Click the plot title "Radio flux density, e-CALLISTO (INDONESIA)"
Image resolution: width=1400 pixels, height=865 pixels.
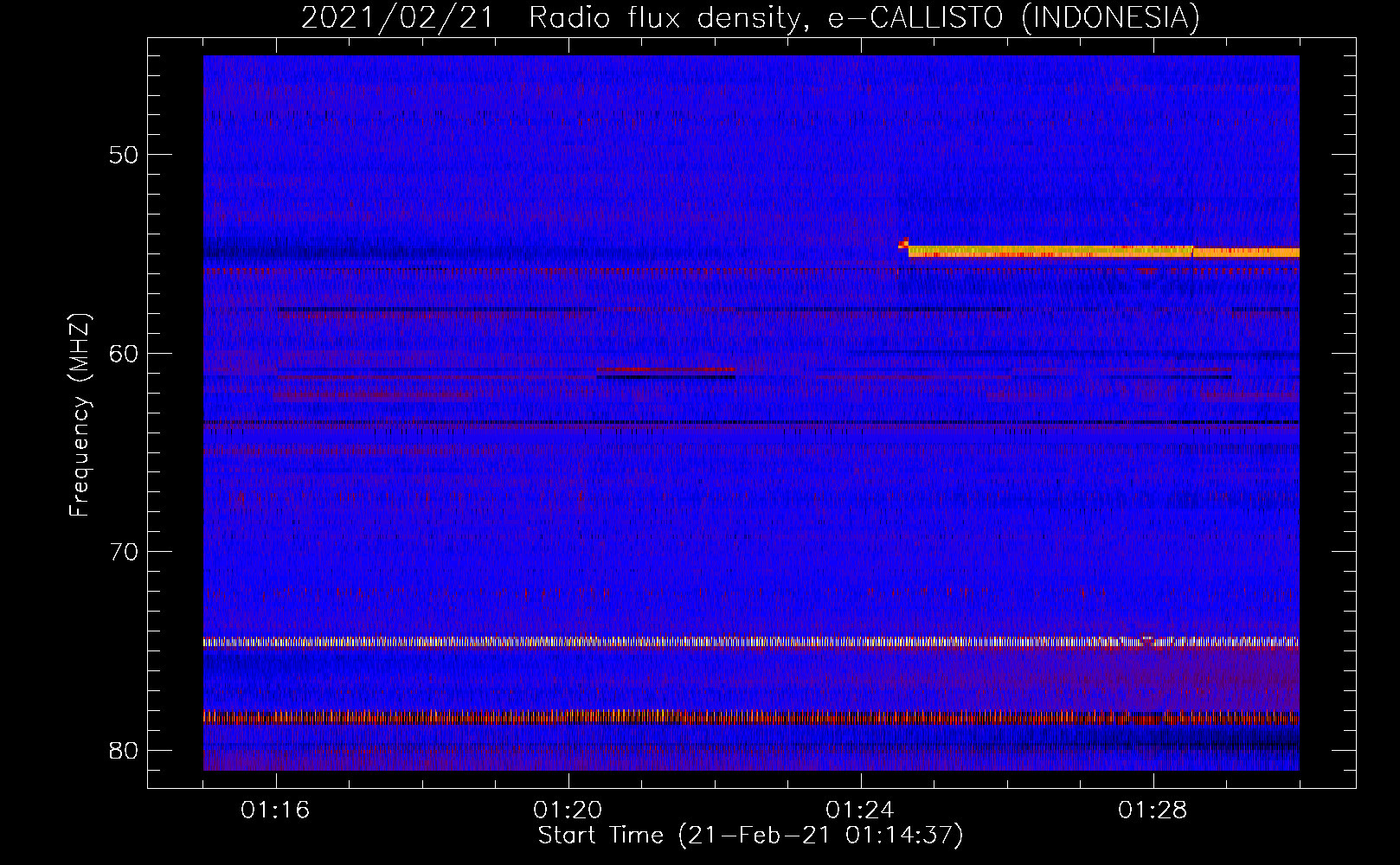[x=864, y=17]
